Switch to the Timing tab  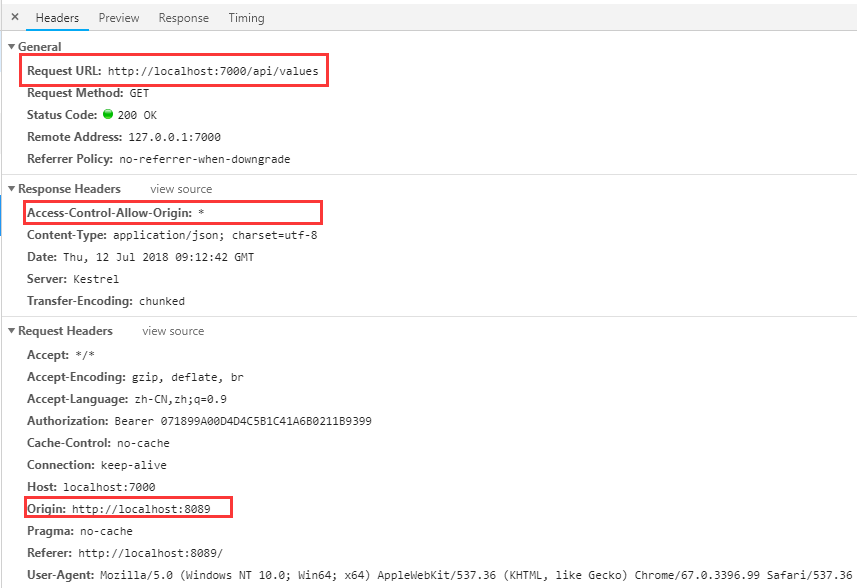pyautogui.click(x=246, y=18)
